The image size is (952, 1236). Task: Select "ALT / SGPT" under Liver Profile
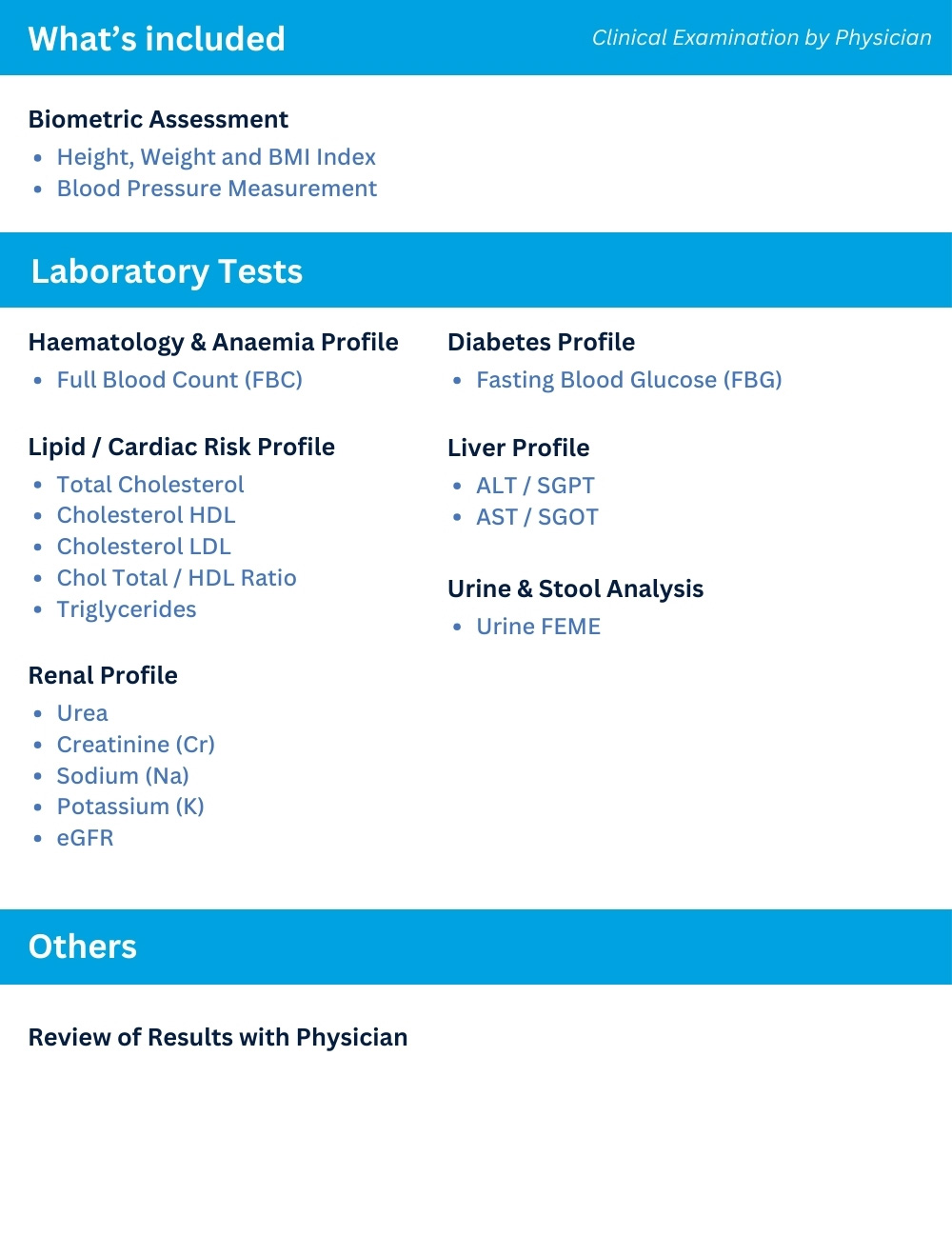pyautogui.click(x=535, y=486)
